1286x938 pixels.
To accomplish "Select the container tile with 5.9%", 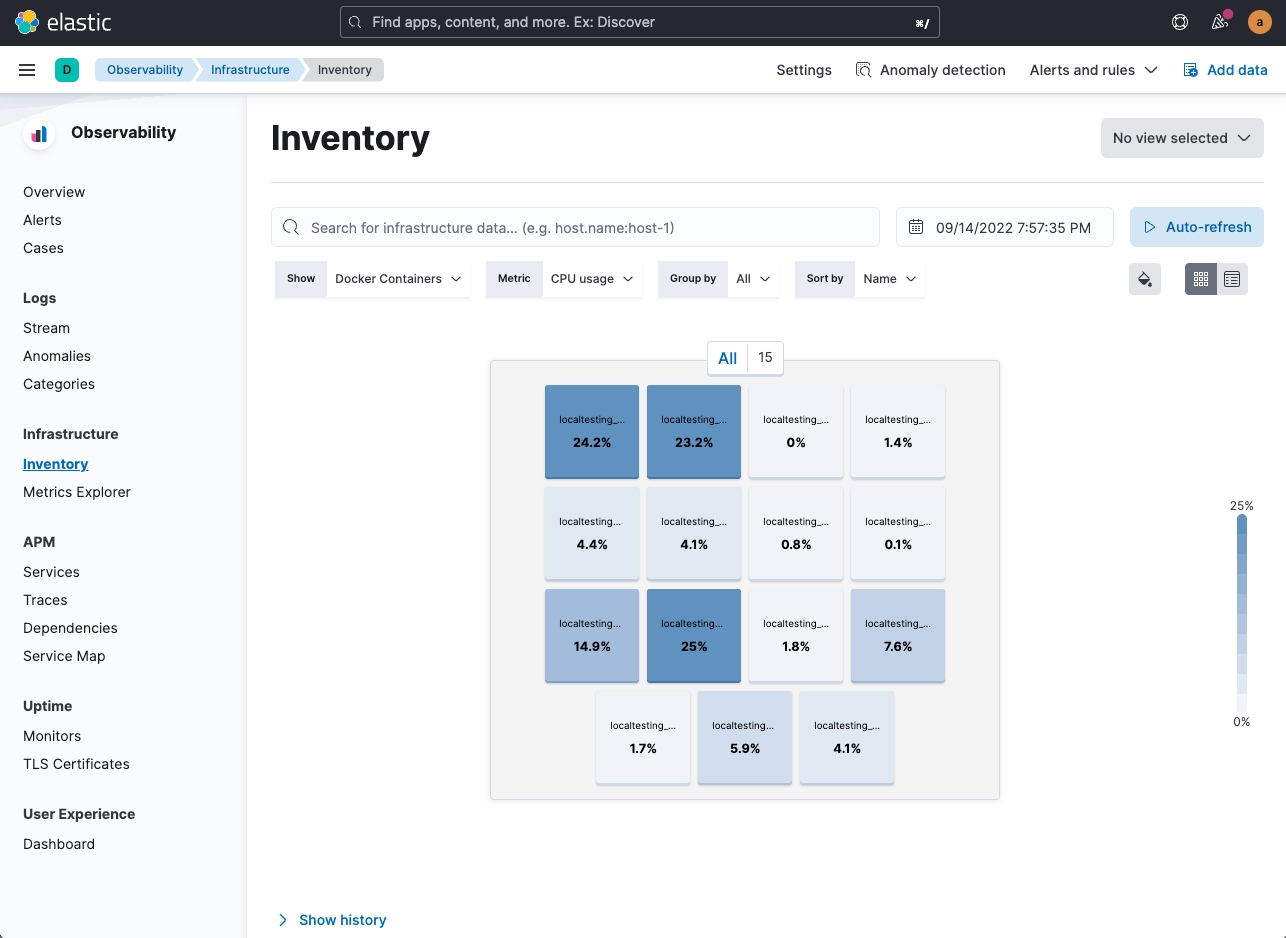I will 745,738.
